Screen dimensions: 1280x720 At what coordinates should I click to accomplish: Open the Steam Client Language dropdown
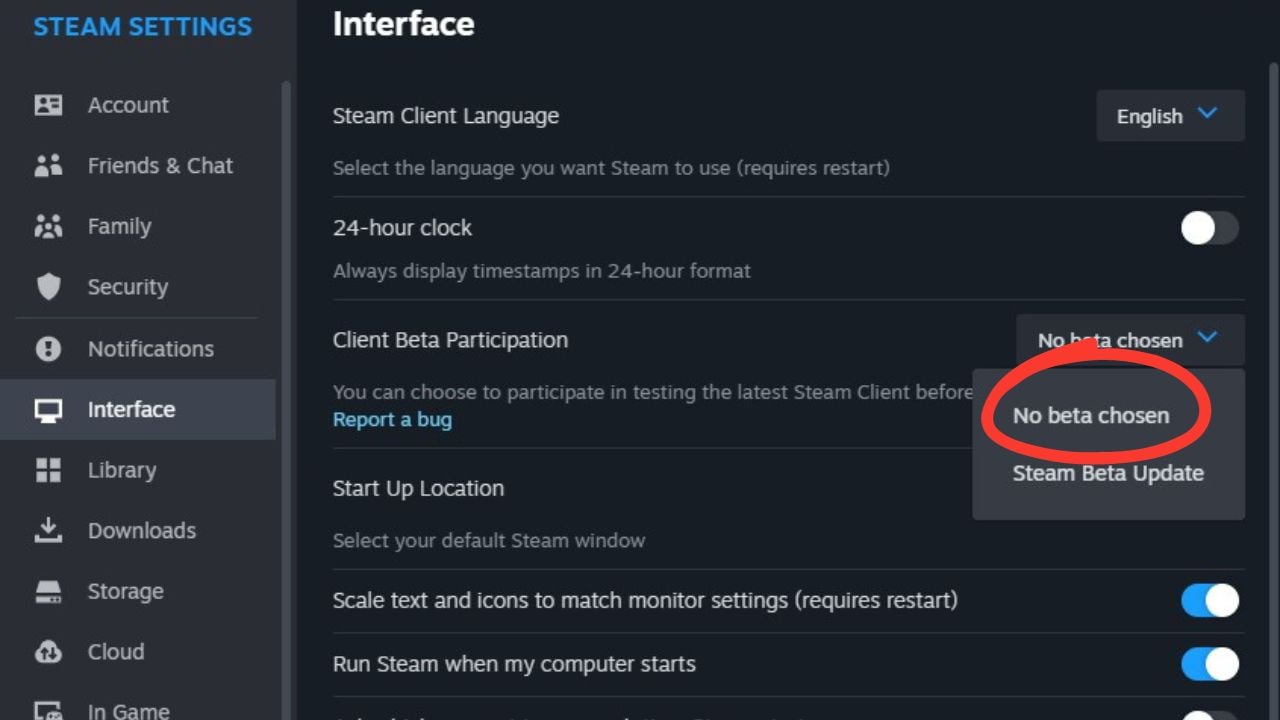pyautogui.click(x=1170, y=115)
